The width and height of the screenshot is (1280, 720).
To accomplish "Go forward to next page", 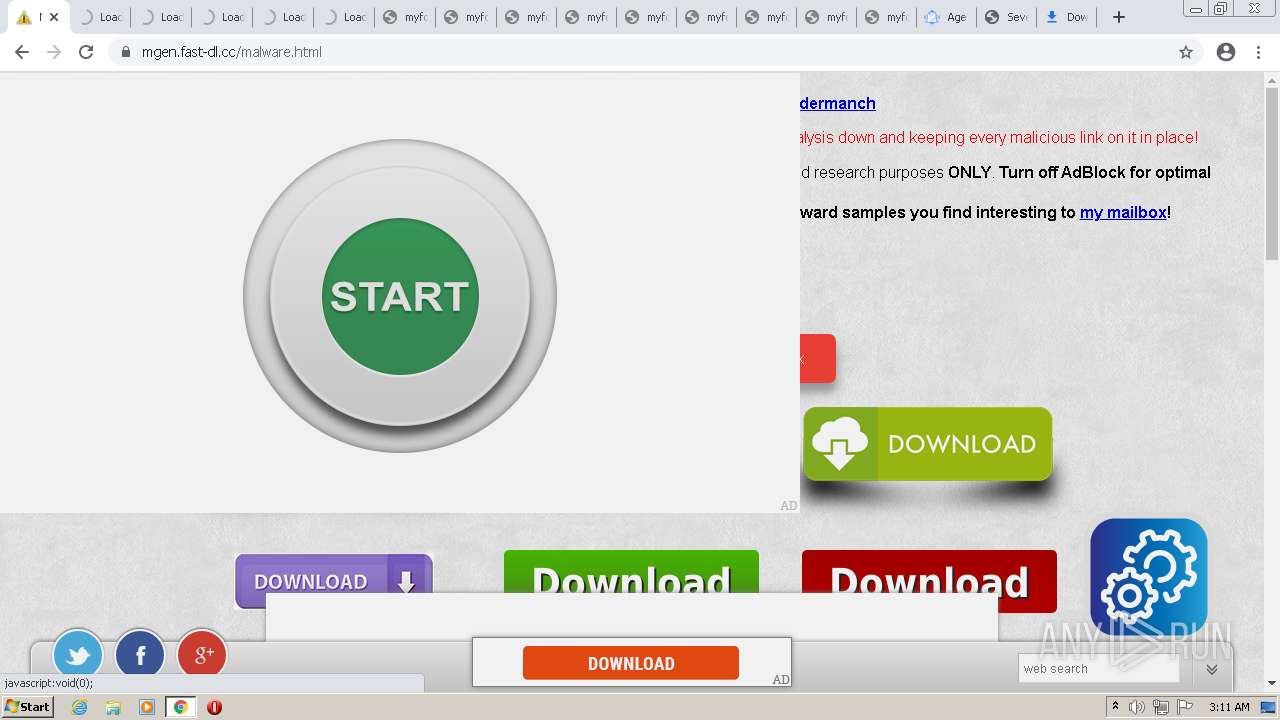I will coord(54,52).
